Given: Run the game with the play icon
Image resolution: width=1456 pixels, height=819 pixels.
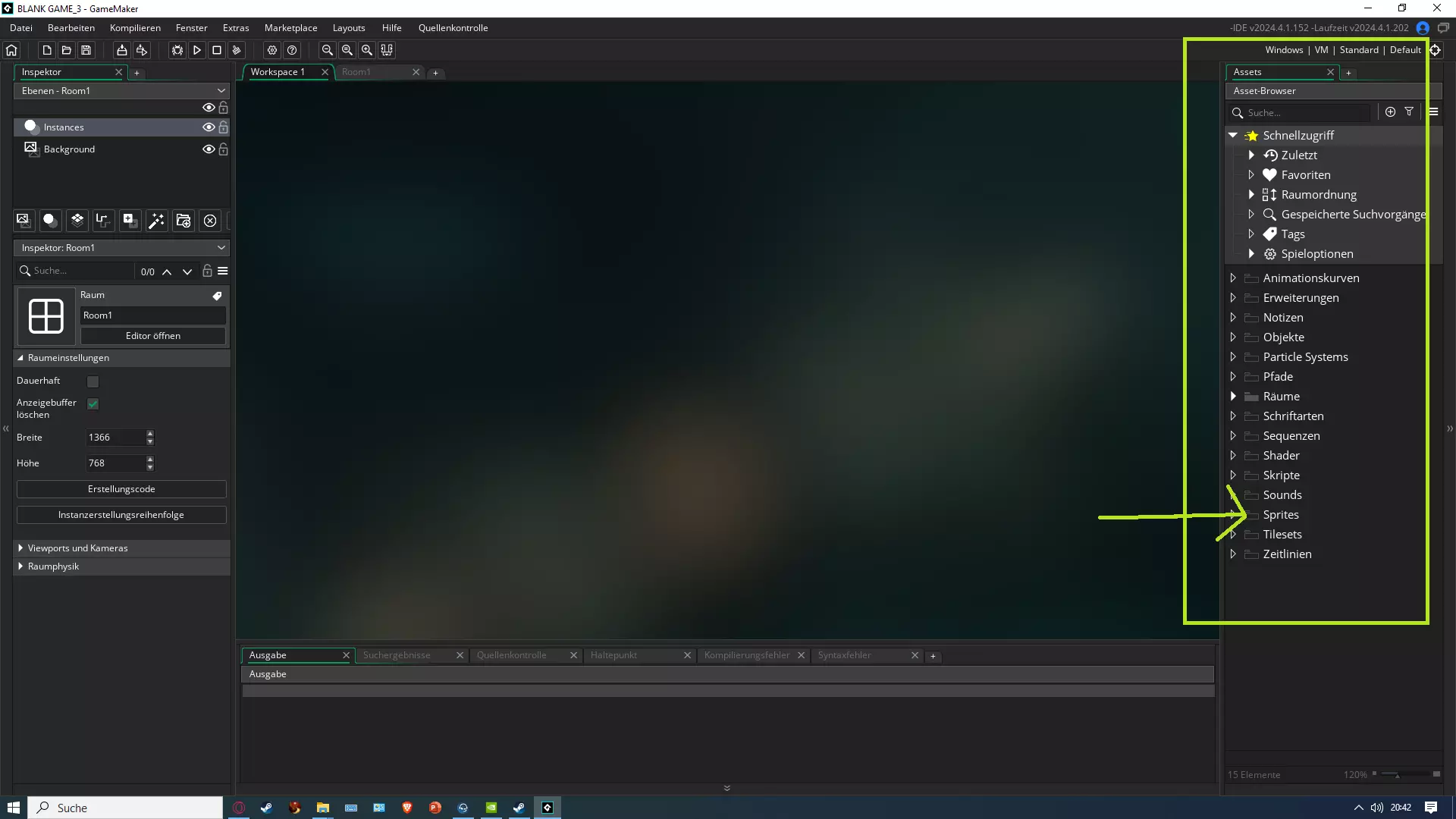Looking at the screenshot, I should point(196,50).
